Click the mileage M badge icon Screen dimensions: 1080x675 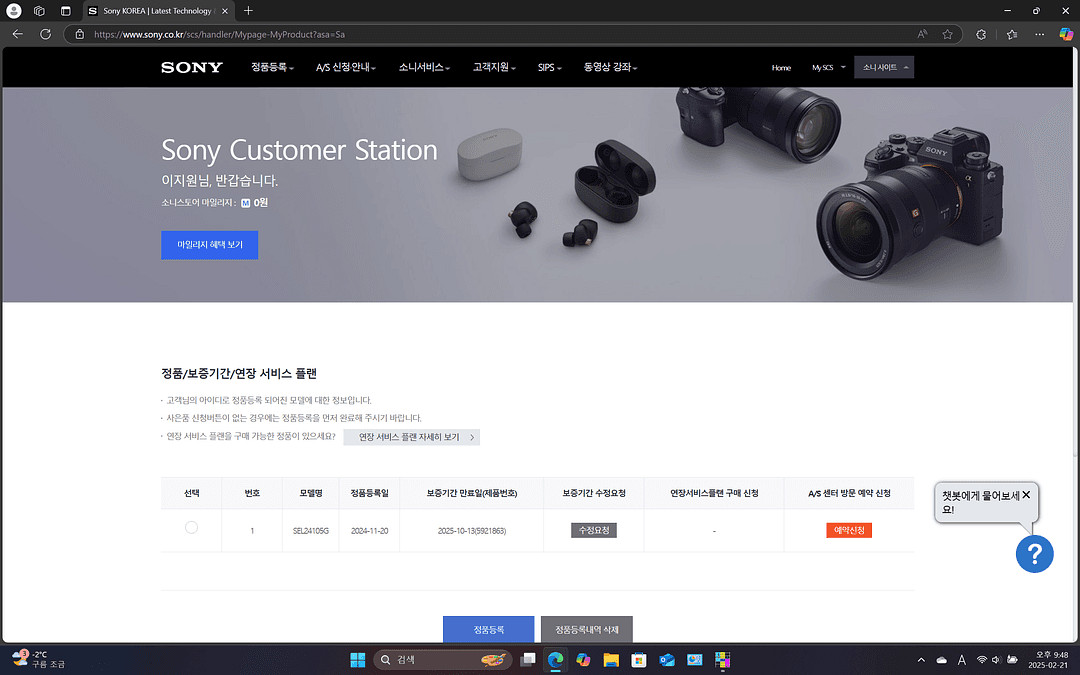[245, 203]
